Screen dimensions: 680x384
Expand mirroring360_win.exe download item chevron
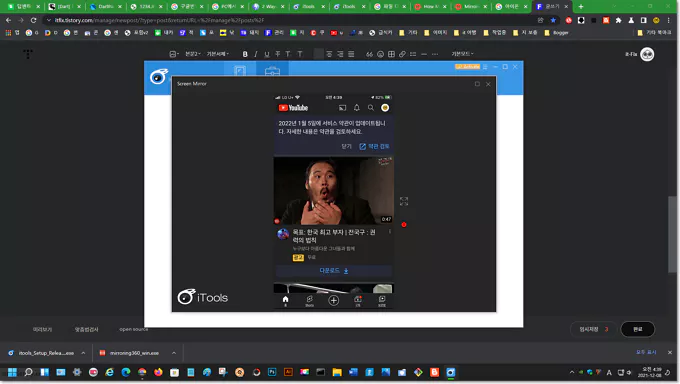[174, 353]
